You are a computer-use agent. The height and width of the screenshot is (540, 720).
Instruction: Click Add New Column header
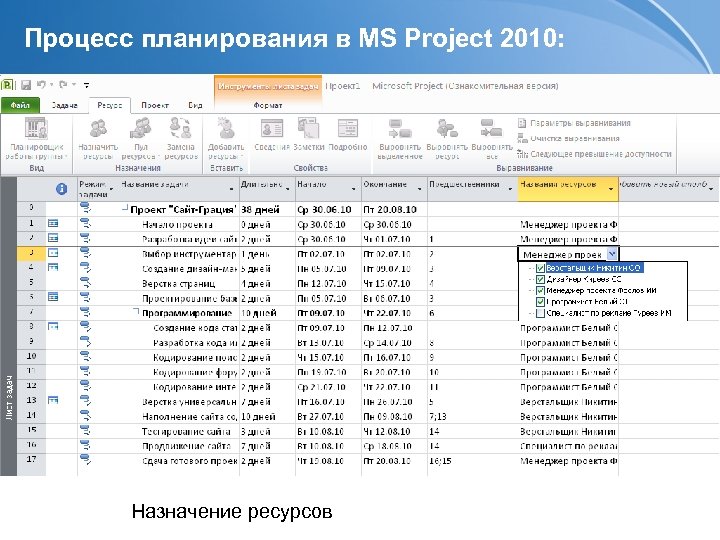(669, 189)
